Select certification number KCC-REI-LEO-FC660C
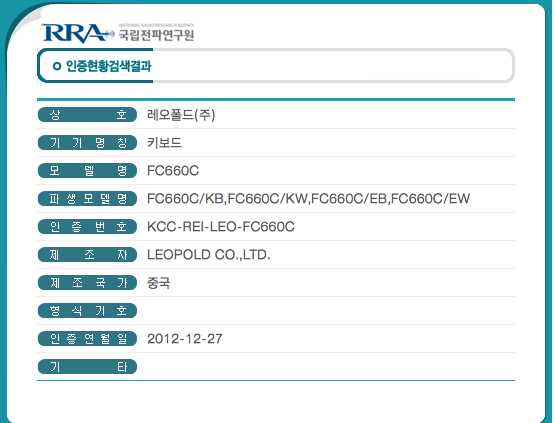This screenshot has height=423, width=555. pyautogui.click(x=221, y=227)
